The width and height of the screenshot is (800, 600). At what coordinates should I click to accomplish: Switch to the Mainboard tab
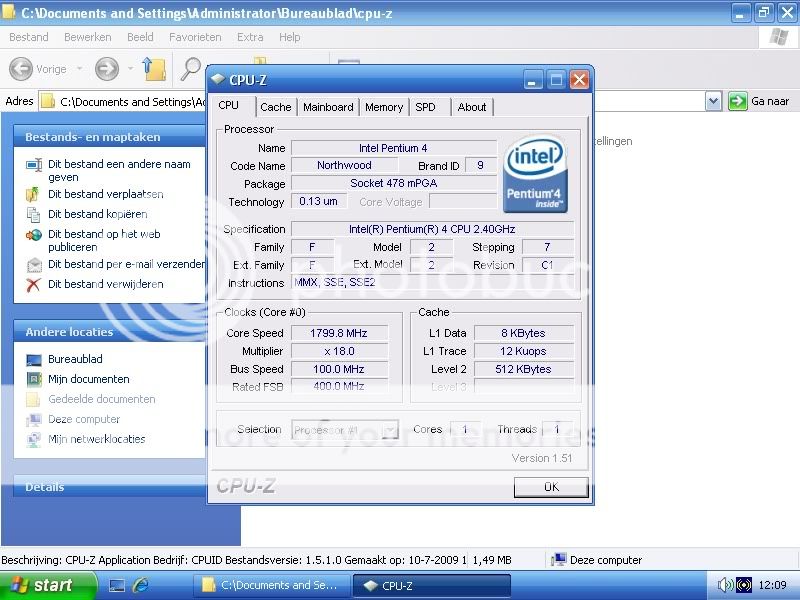tap(328, 107)
